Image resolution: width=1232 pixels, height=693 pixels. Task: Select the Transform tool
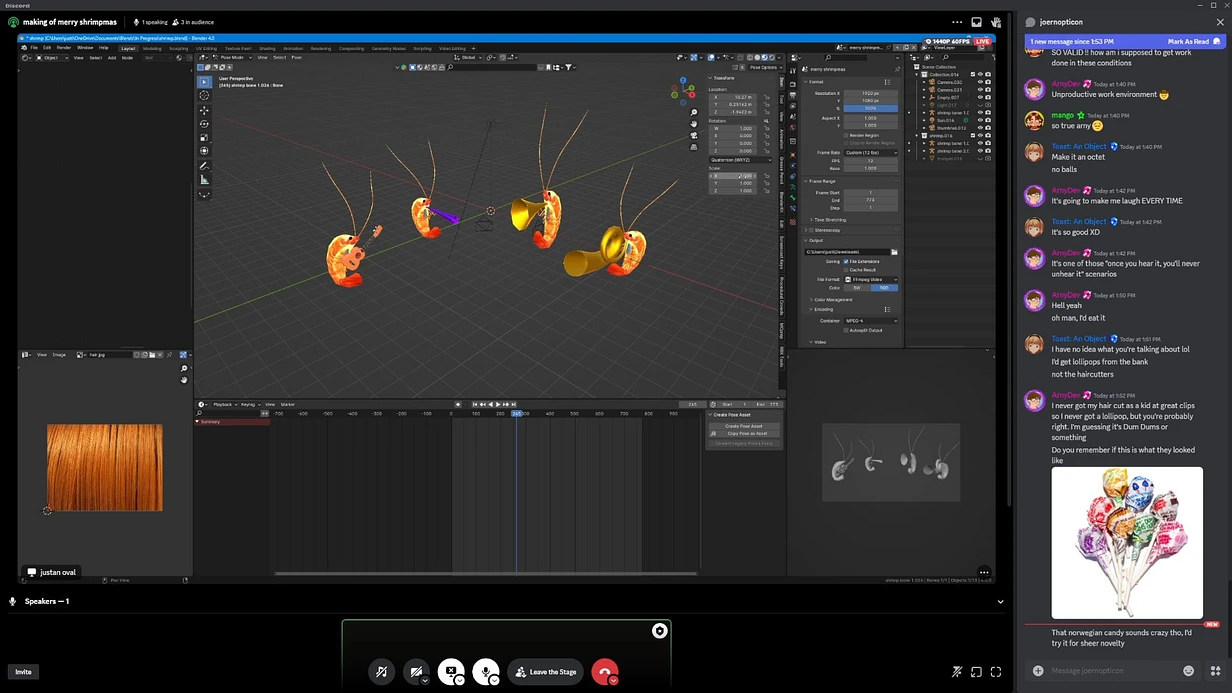pyautogui.click(x=204, y=151)
